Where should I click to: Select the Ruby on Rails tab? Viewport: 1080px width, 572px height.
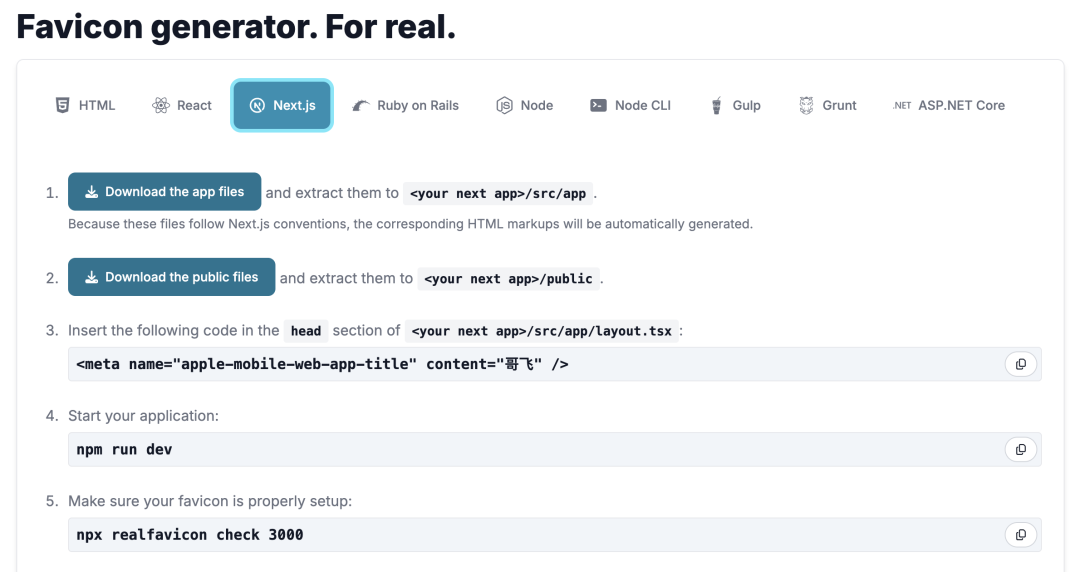coord(406,105)
